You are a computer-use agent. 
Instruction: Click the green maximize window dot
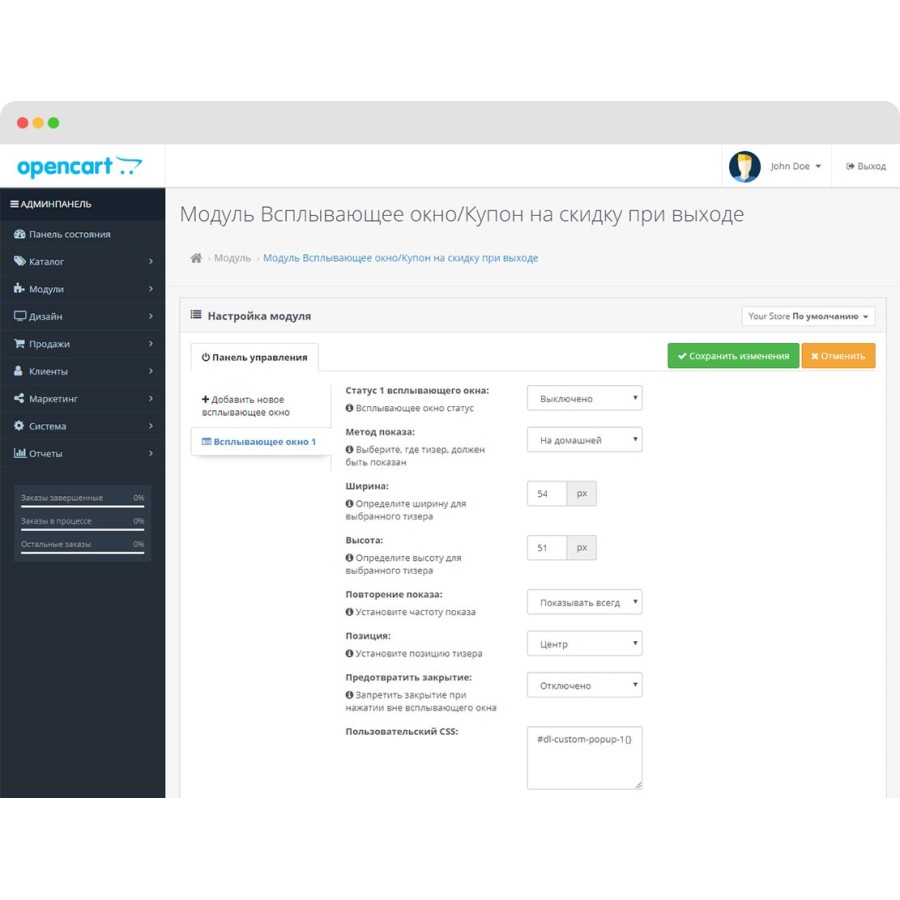53,123
